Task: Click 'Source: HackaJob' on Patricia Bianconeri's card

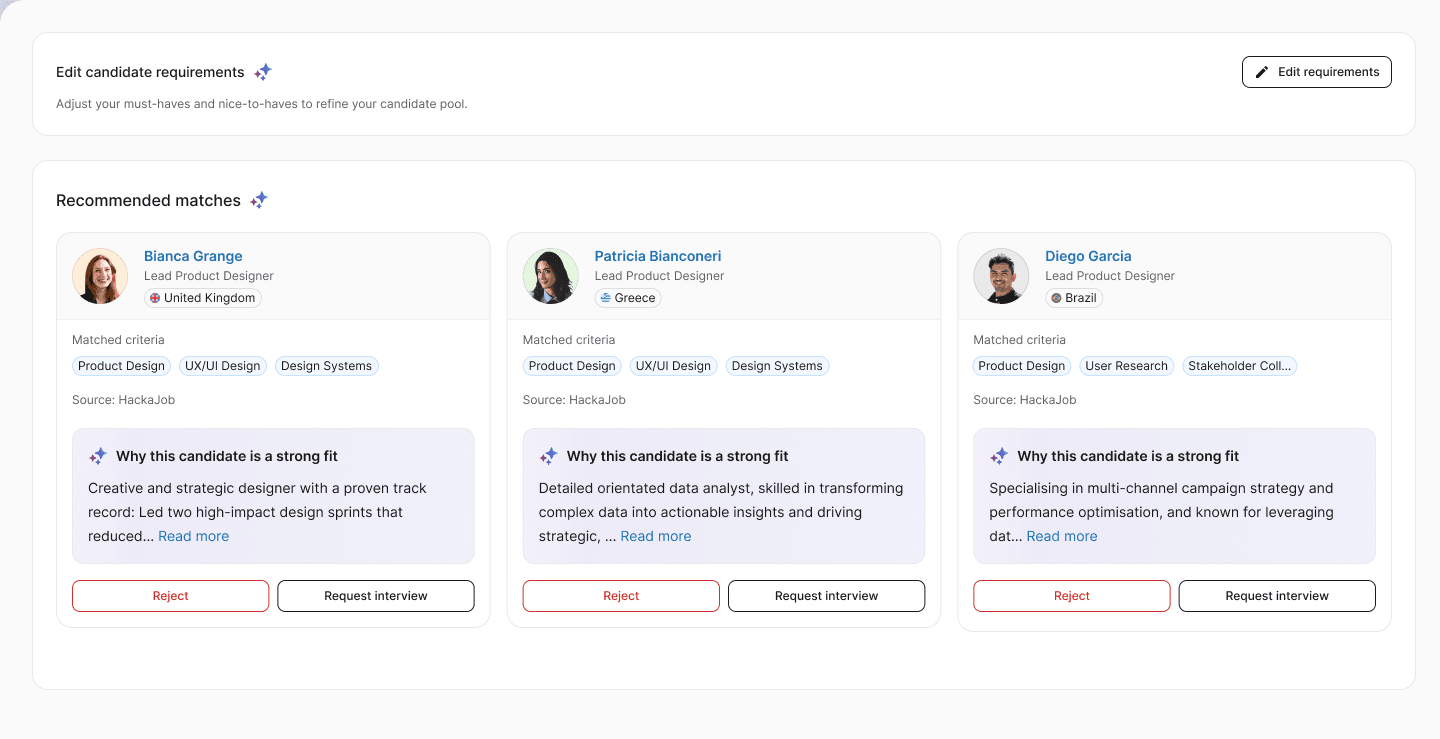Action: click(x=574, y=400)
